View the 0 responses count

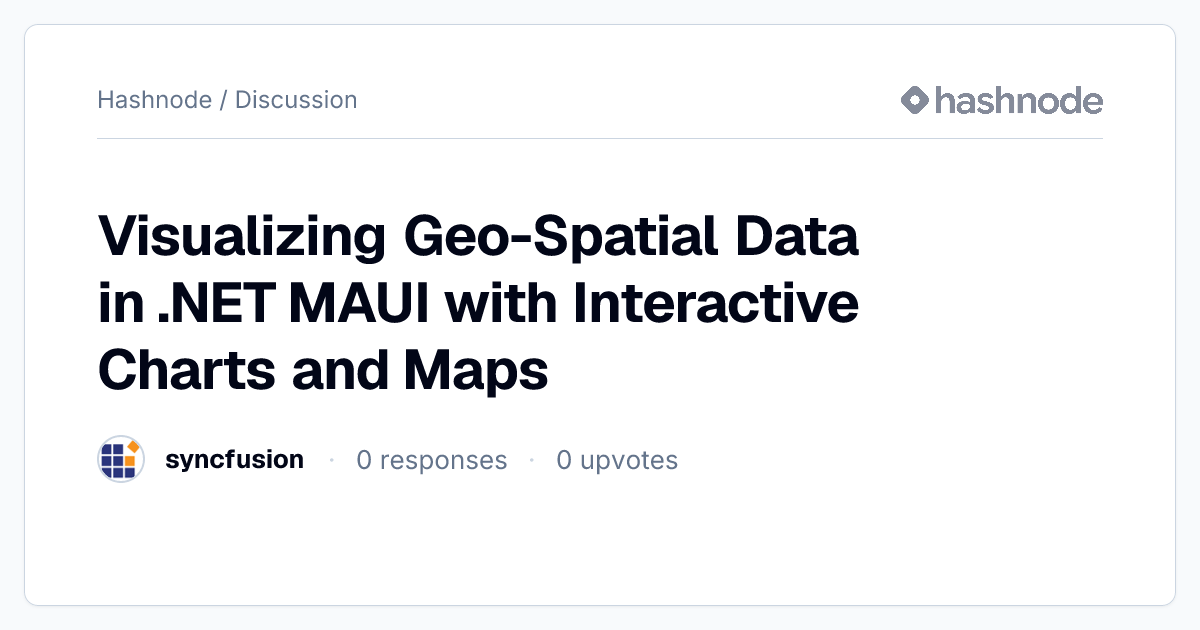pos(432,460)
